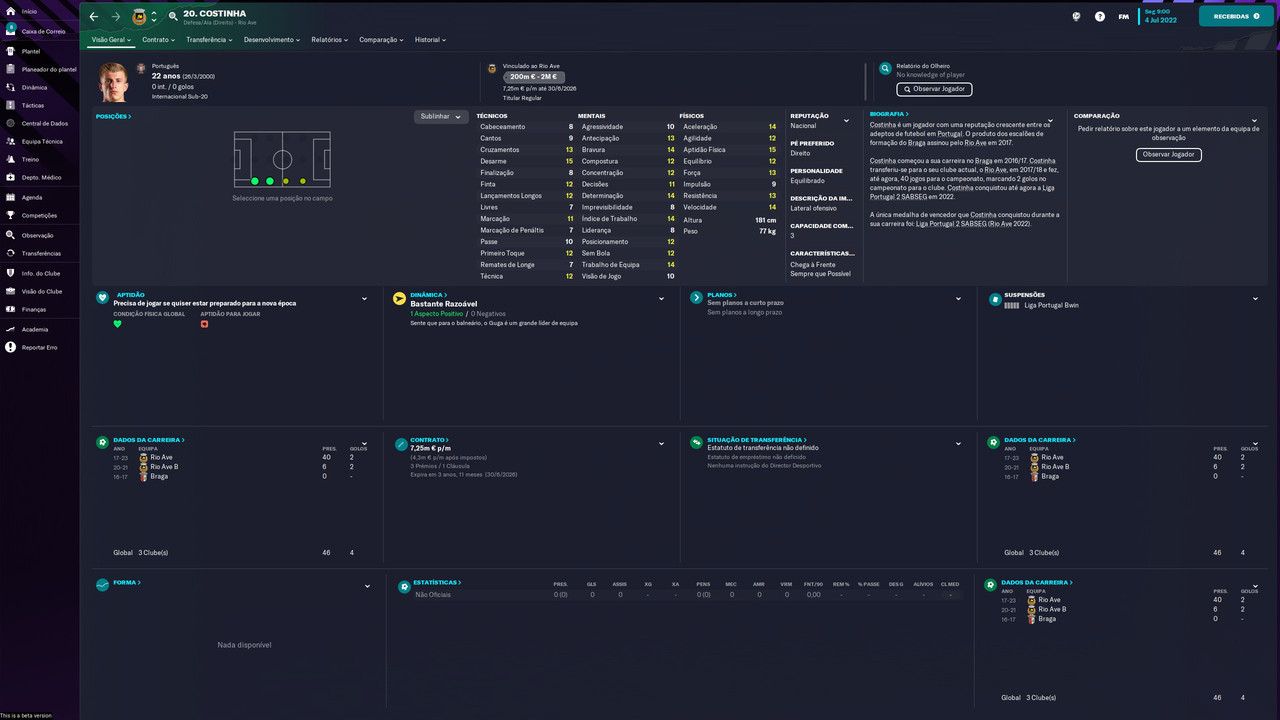Click Costinha's player portrait
Screen dimensions: 1280x720
(x=114, y=83)
